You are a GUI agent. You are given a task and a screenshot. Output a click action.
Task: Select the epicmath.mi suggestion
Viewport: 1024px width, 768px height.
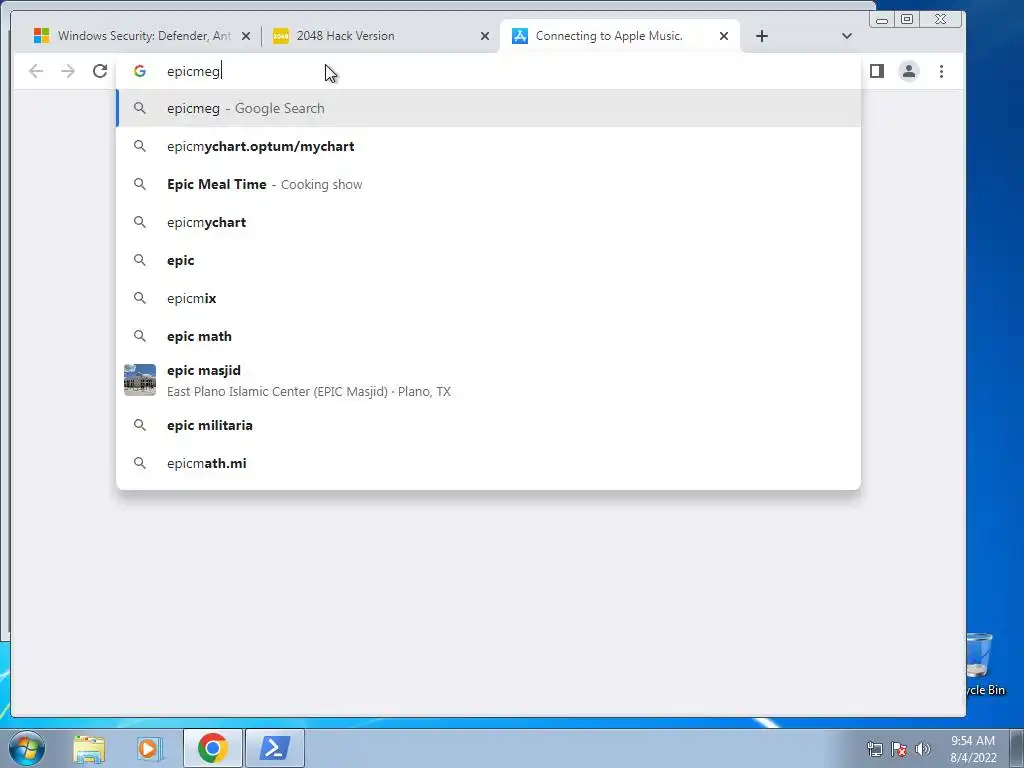point(488,463)
